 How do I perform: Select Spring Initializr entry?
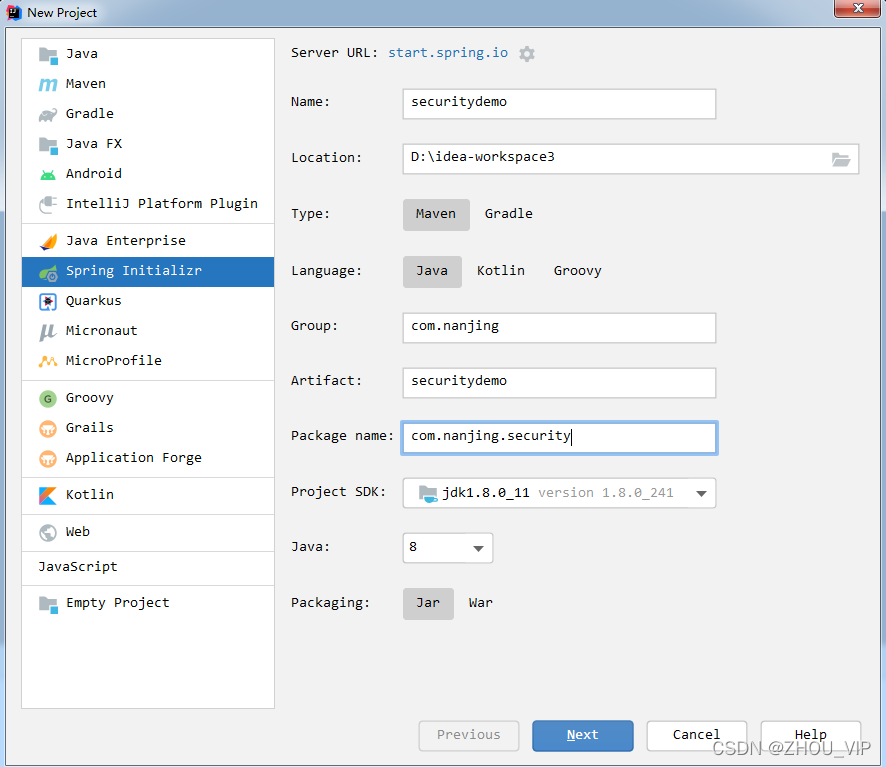coord(147,272)
